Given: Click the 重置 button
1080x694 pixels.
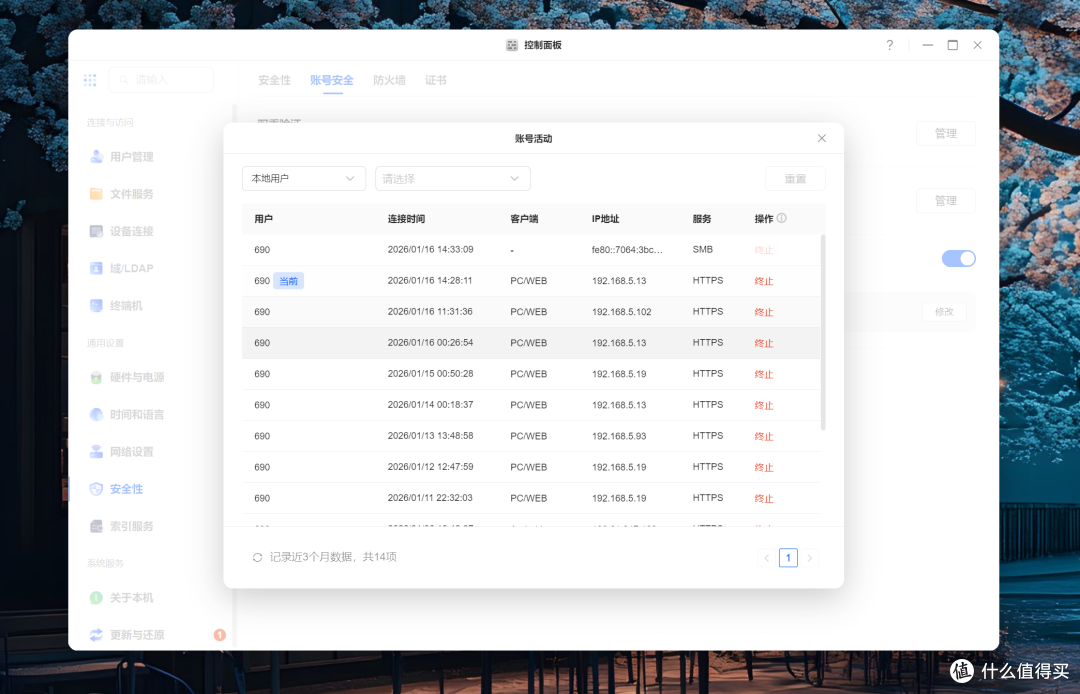Looking at the screenshot, I should (x=795, y=178).
